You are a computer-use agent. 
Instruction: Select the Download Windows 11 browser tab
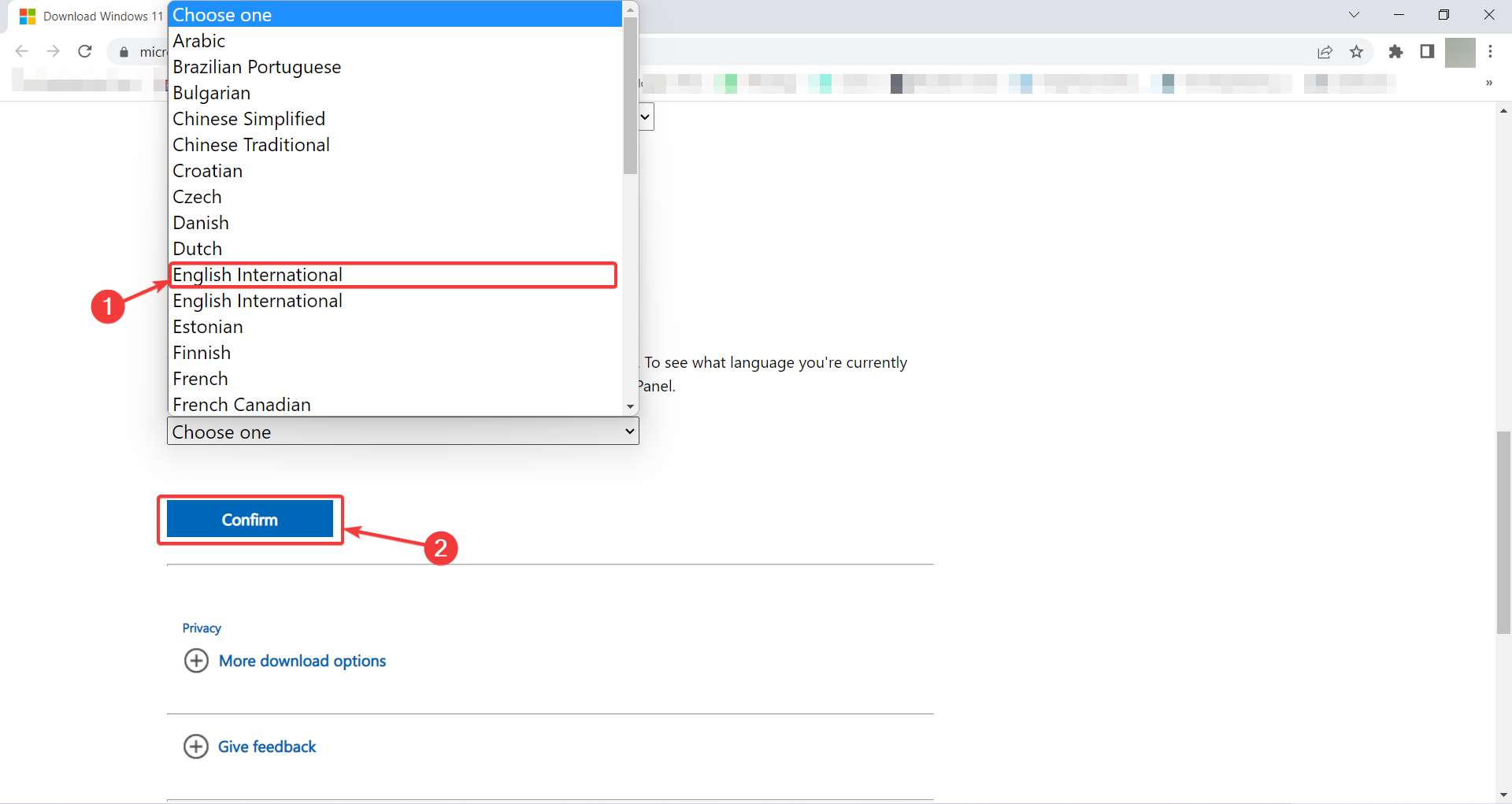coord(89,16)
